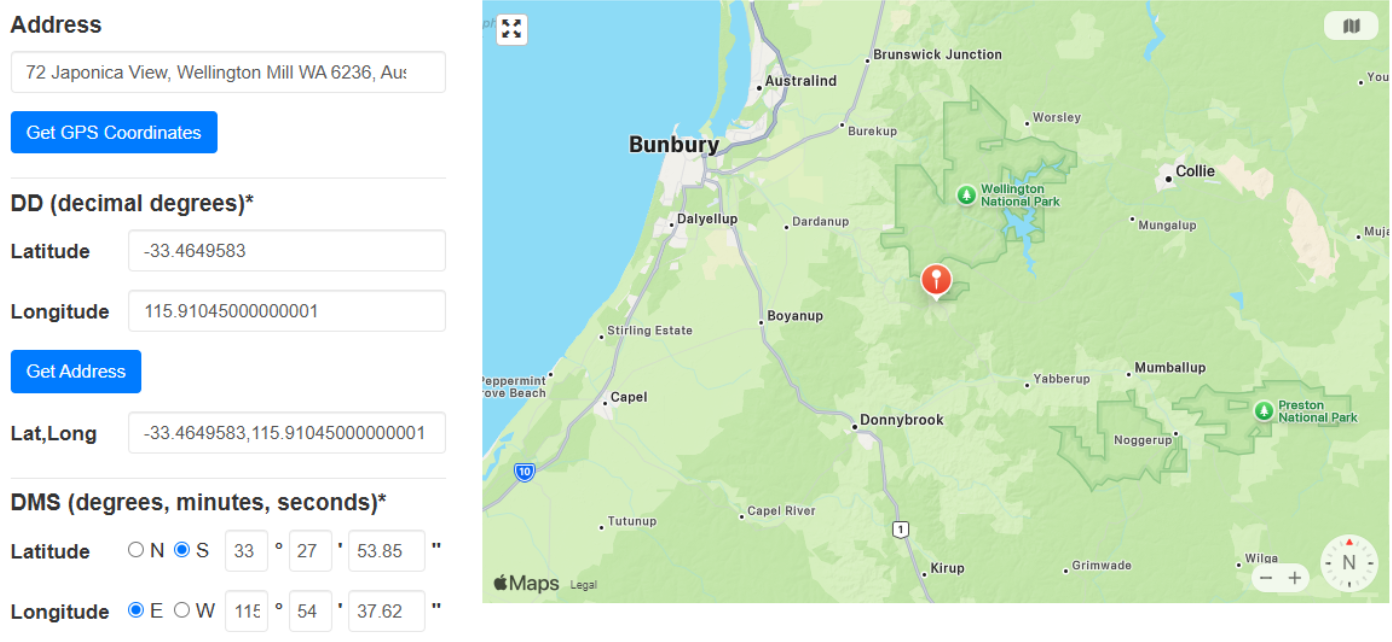This screenshot has height=642, width=1392.
Task: Select S for latitude hemisphere
Action: tap(182, 549)
